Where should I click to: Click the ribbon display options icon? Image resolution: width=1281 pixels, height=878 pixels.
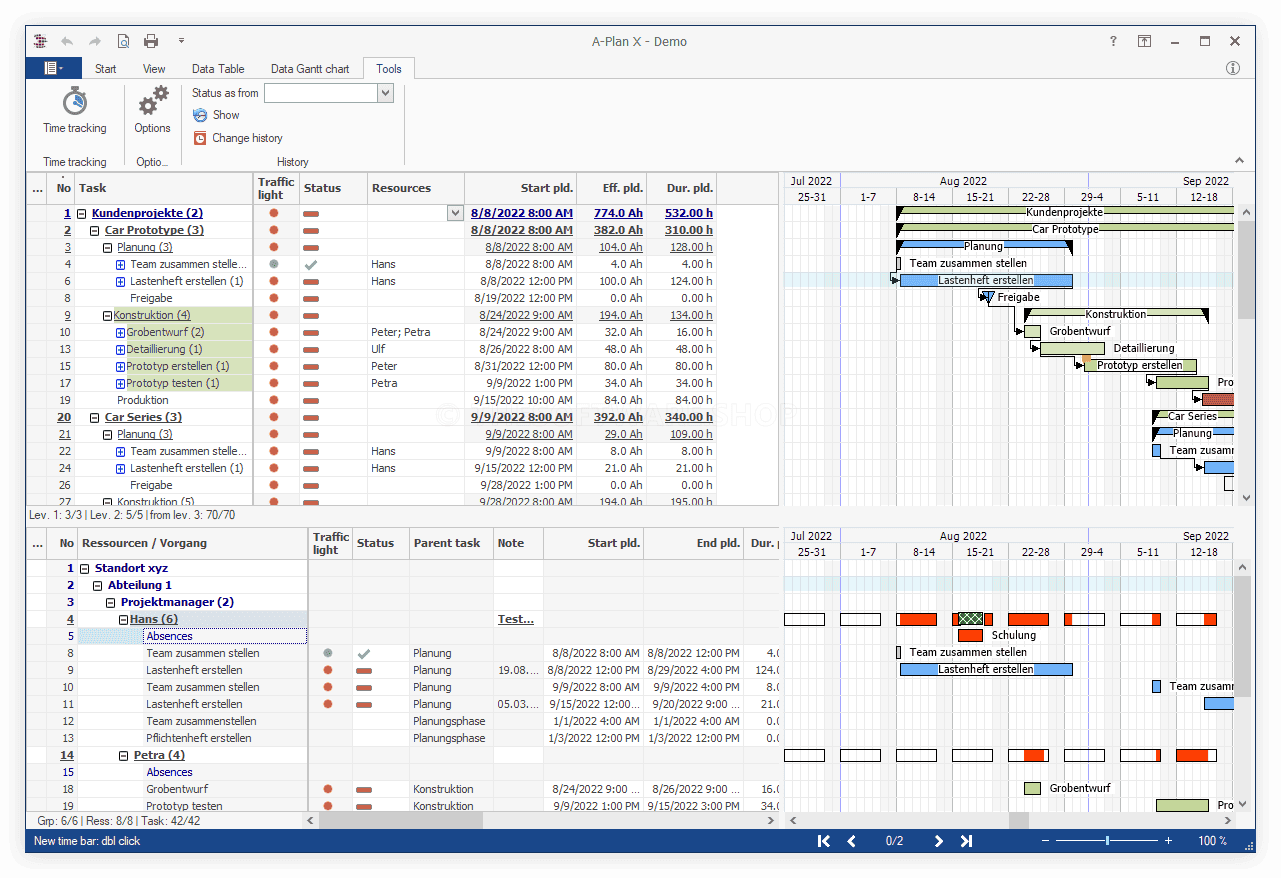click(1144, 41)
